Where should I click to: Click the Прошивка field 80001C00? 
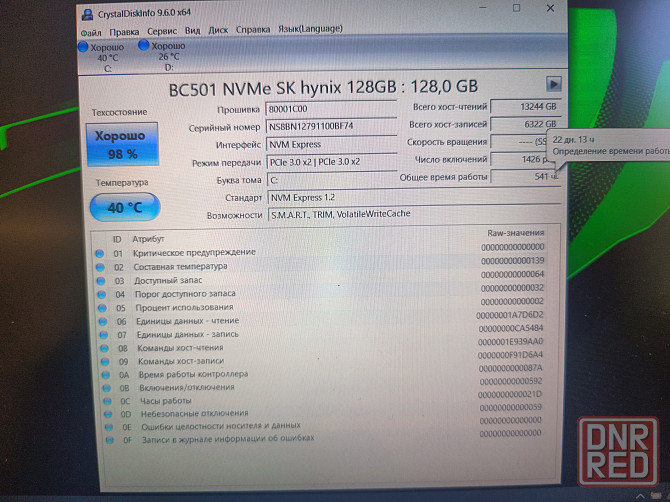(x=331, y=109)
